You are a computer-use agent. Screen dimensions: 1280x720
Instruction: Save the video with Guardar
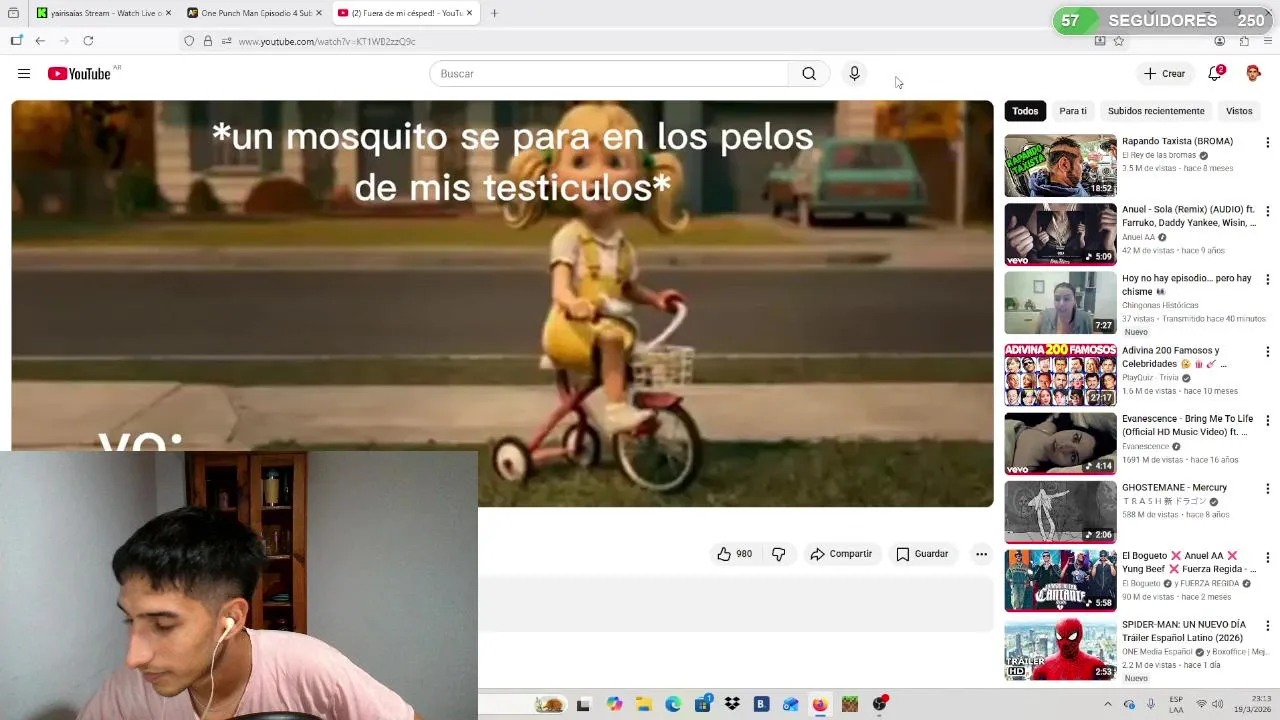(x=922, y=554)
